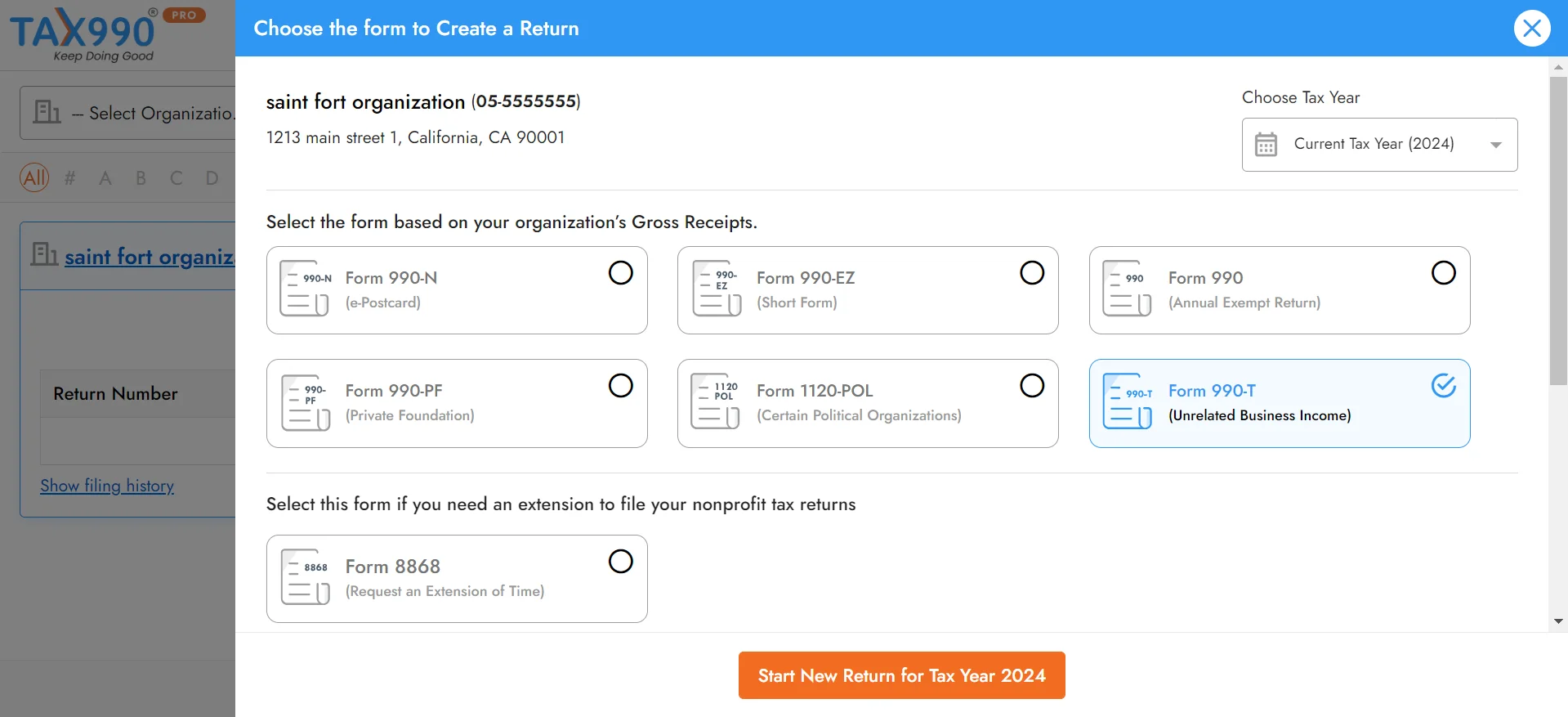
Task: Open the Select Organization dropdown
Action: (x=127, y=113)
